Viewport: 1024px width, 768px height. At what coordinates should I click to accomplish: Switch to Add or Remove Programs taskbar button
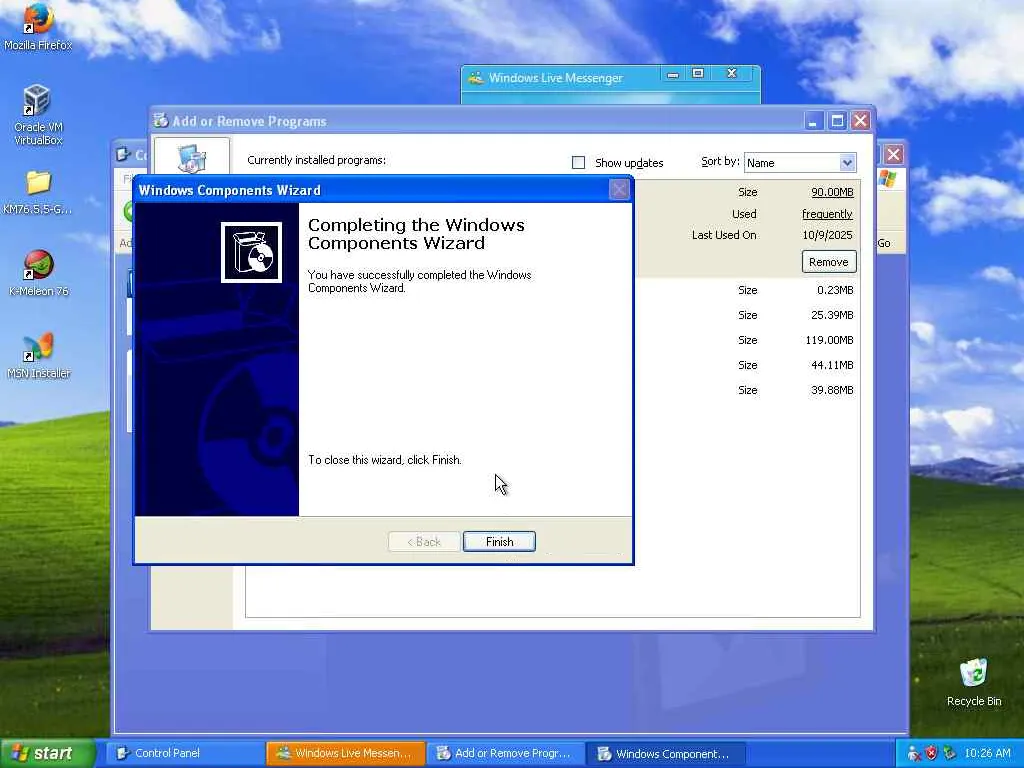[505, 753]
